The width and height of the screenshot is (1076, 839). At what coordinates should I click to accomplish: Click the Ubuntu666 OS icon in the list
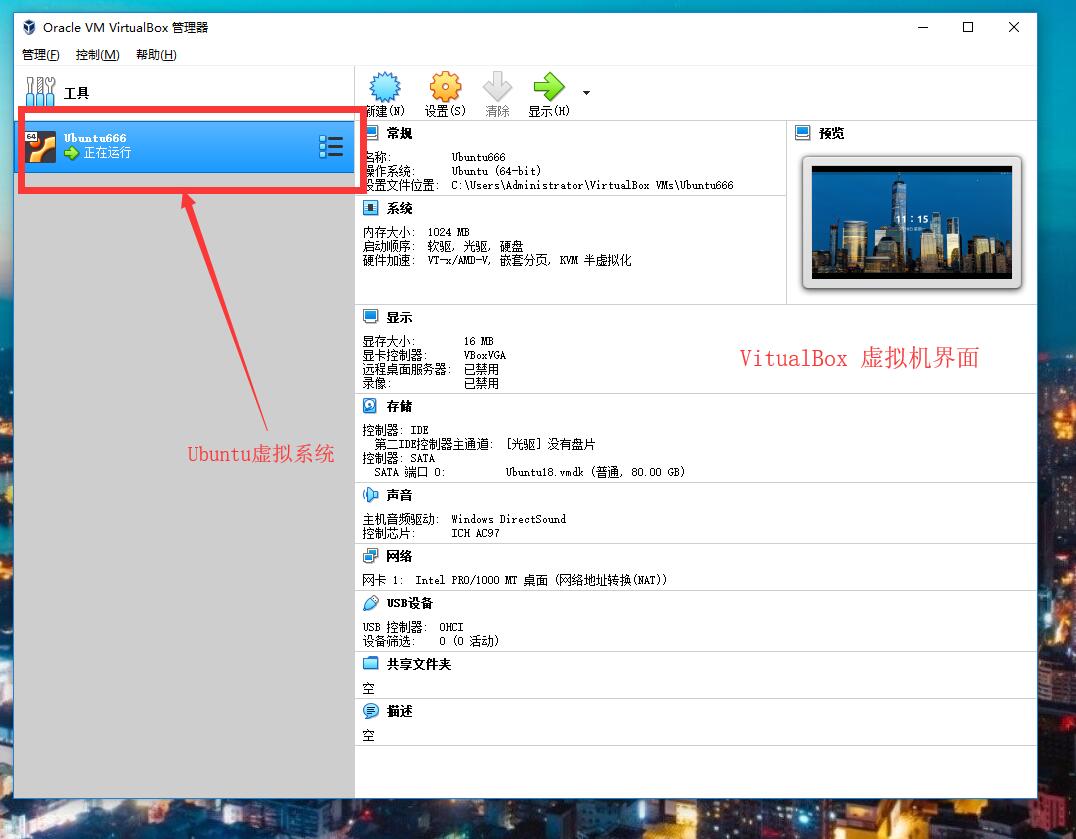tap(40, 146)
